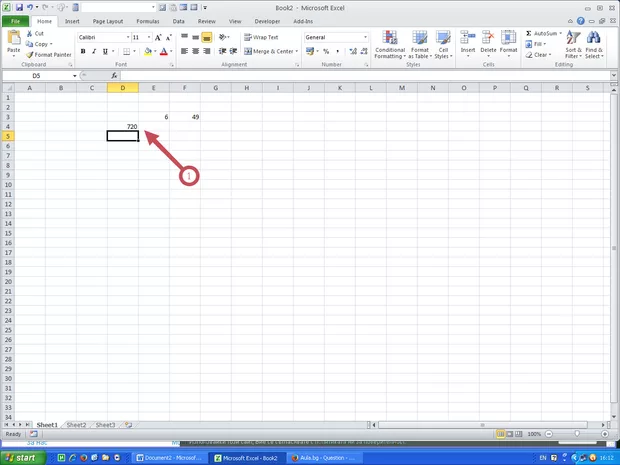
Task: Click the Increase Font Size icon
Action: [x=158, y=38]
